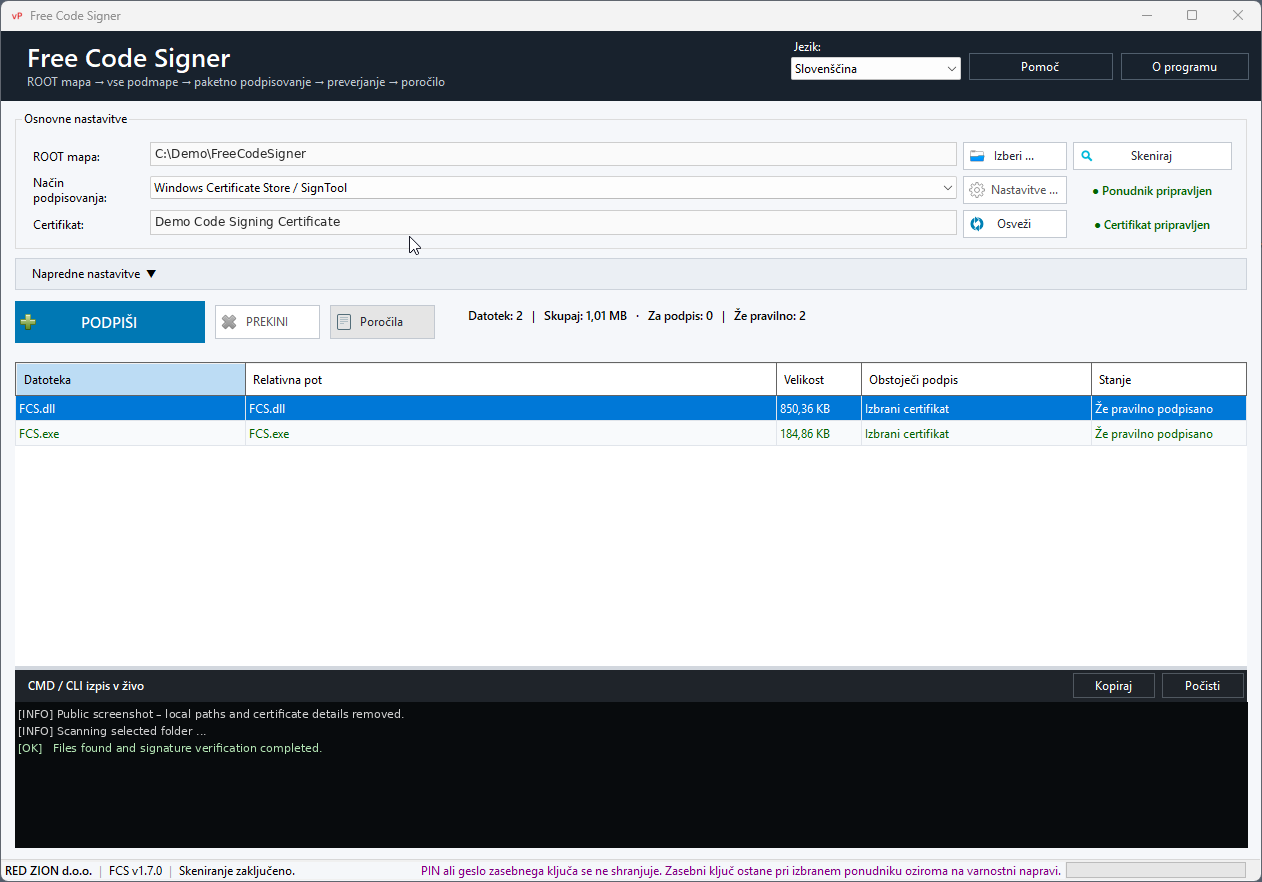Sort by the Stanje column header

tap(1169, 380)
